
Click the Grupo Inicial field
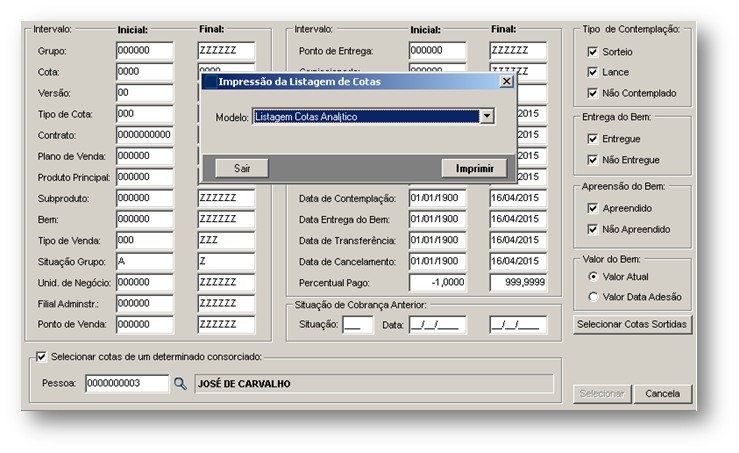pos(145,50)
